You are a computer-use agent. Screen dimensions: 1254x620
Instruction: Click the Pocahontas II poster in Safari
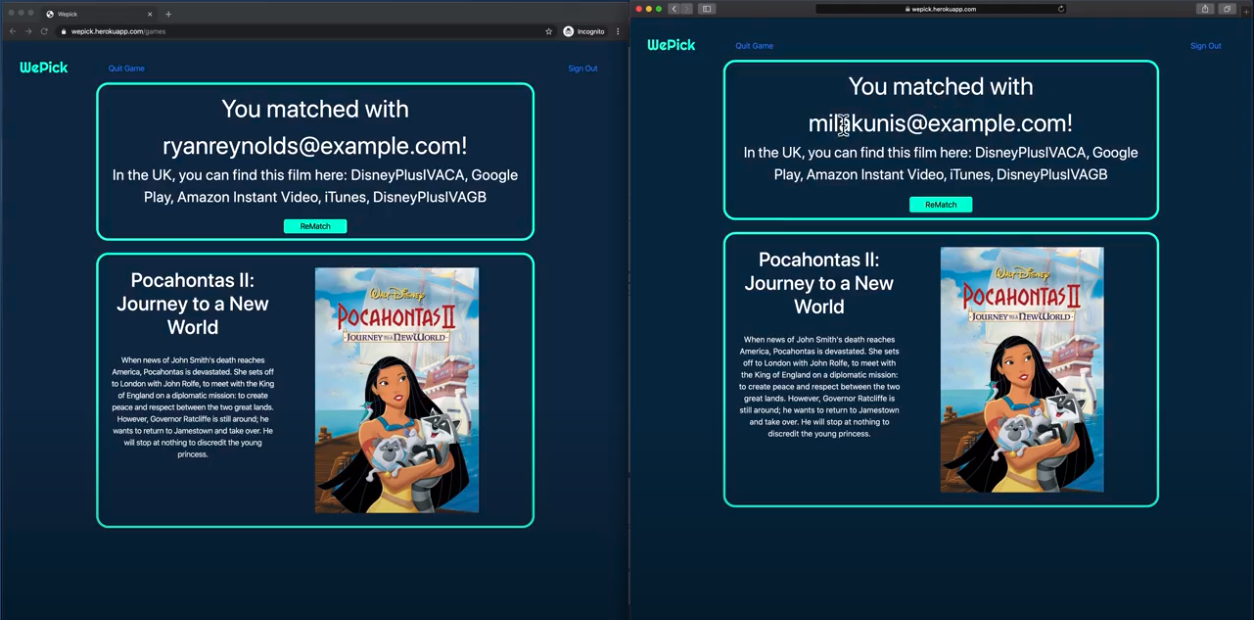(x=1021, y=369)
